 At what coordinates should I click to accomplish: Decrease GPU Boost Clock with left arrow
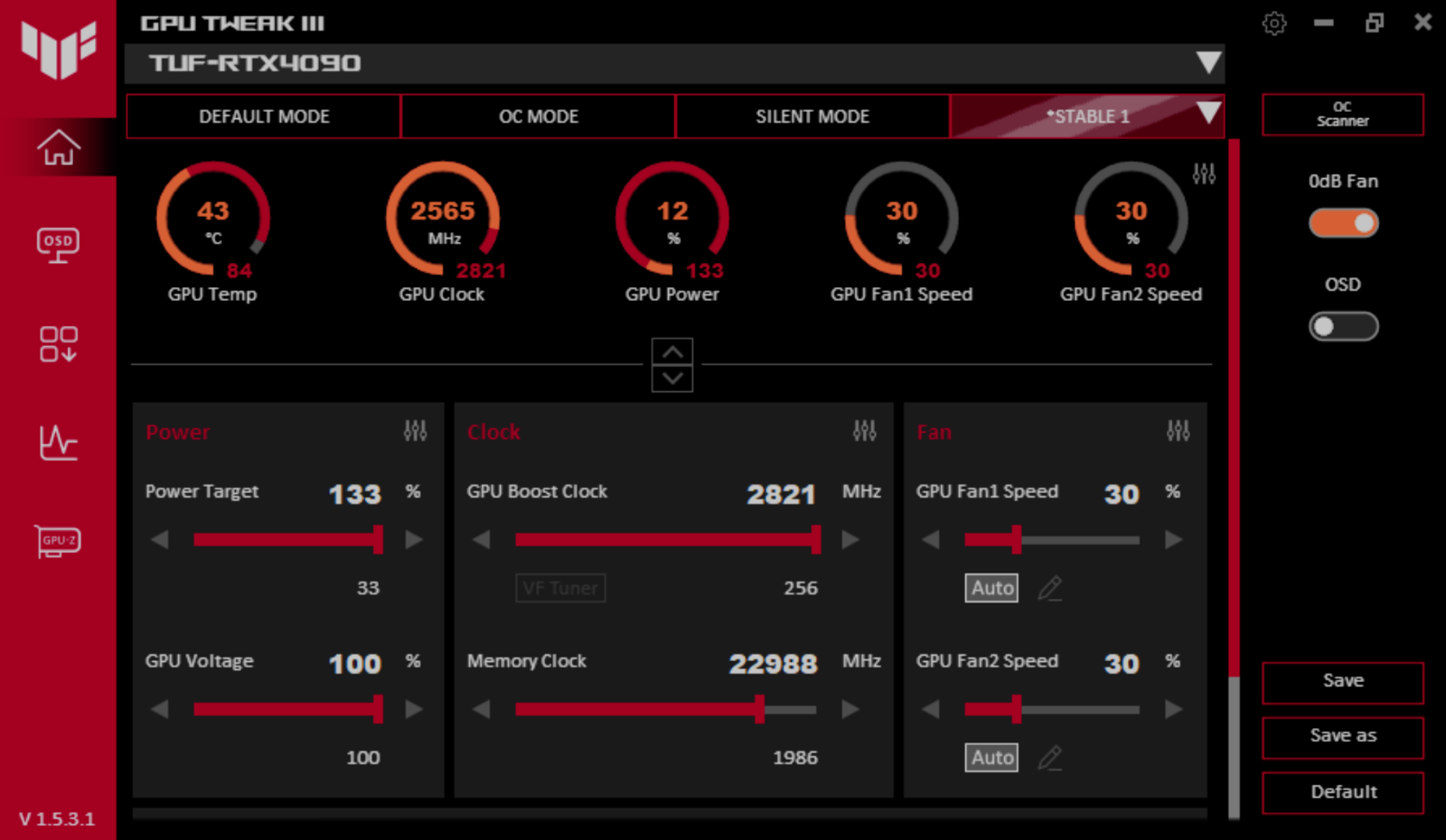point(482,540)
